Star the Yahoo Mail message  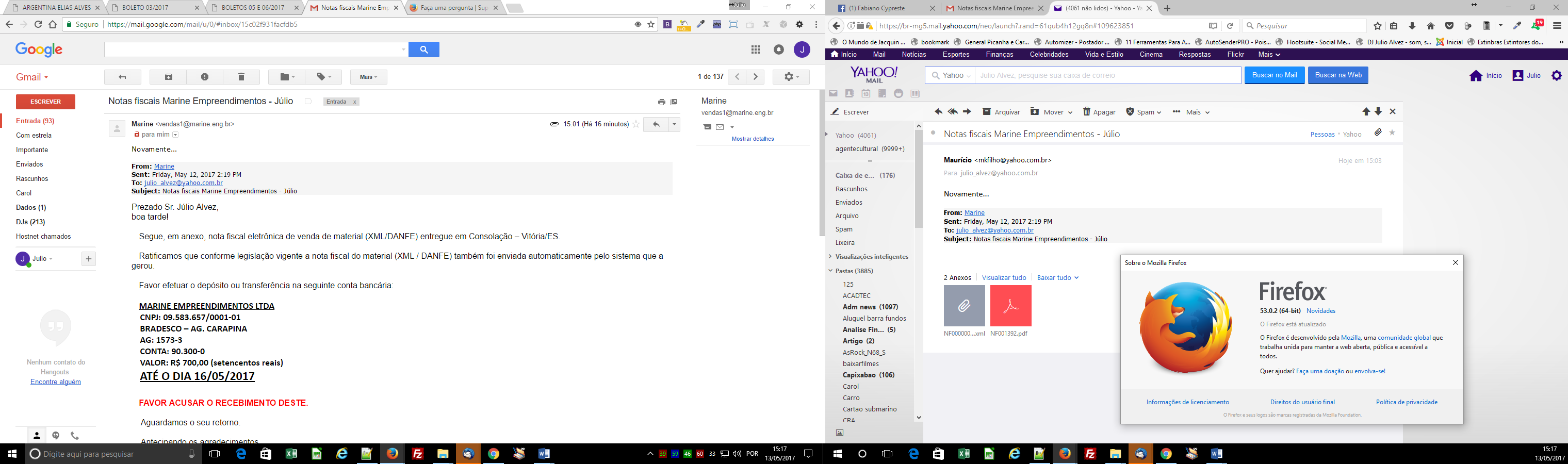point(1392,132)
